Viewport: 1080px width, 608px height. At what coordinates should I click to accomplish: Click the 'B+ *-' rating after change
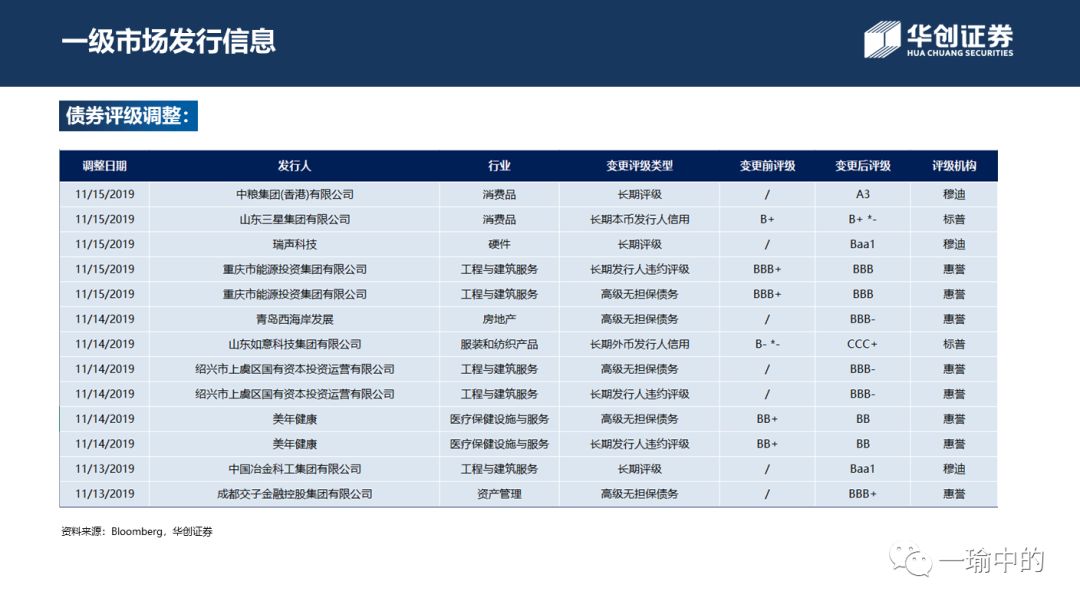pyautogui.click(x=862, y=220)
